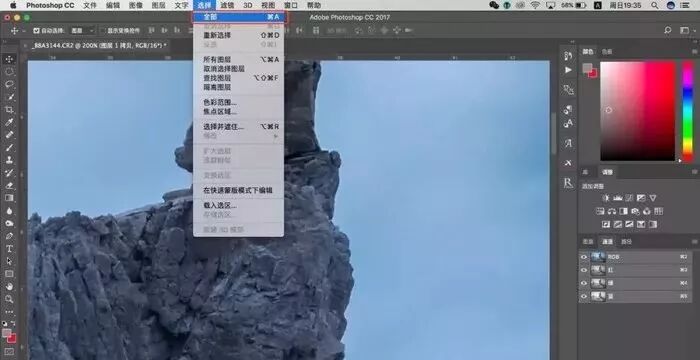
Task: Select the Magic Wand selection tool
Action: tap(9, 96)
